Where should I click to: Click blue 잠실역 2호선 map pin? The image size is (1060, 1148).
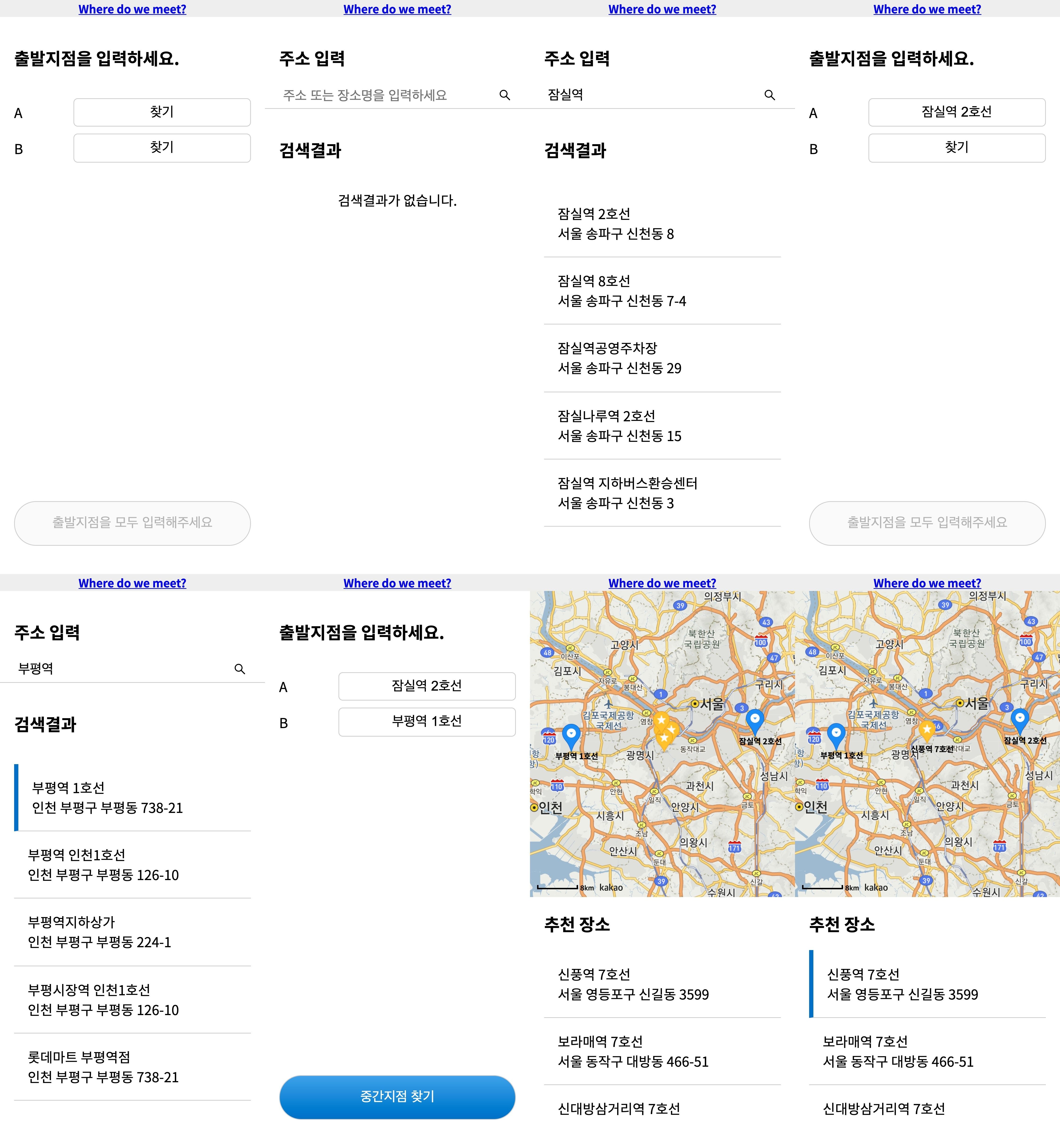click(755, 720)
